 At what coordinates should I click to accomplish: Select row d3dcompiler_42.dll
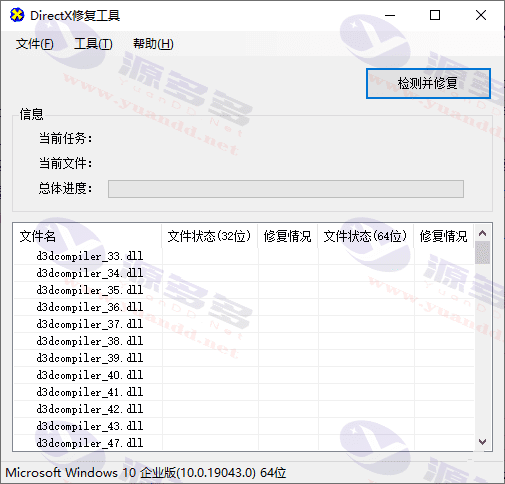click(244, 409)
